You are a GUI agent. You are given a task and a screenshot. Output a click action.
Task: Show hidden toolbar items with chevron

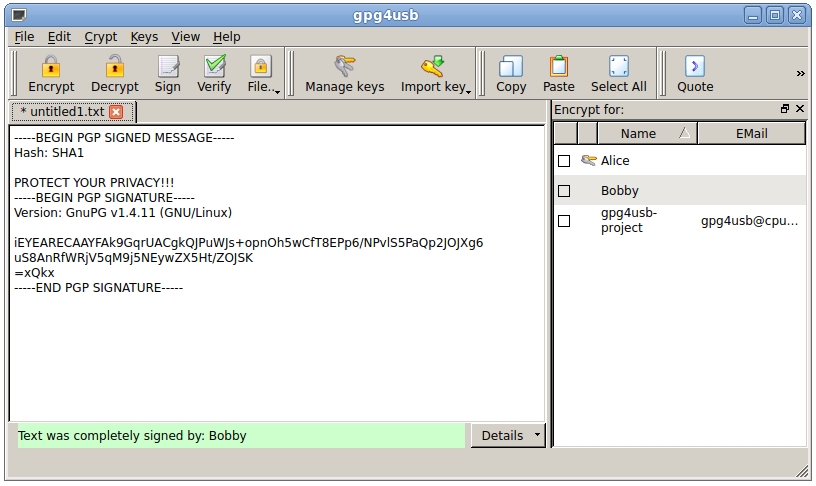point(800,73)
